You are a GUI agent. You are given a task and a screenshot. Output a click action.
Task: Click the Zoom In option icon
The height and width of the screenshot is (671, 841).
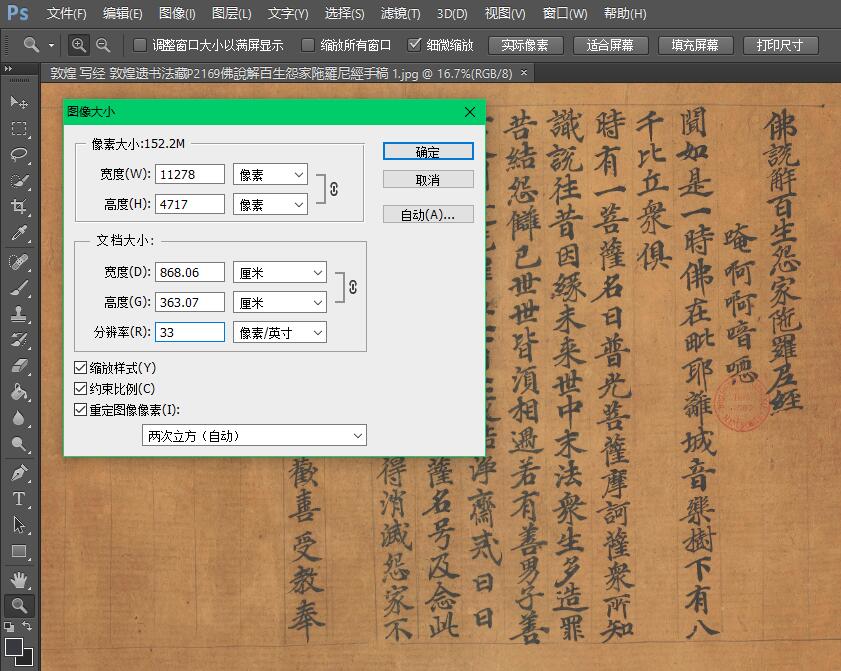coord(78,45)
